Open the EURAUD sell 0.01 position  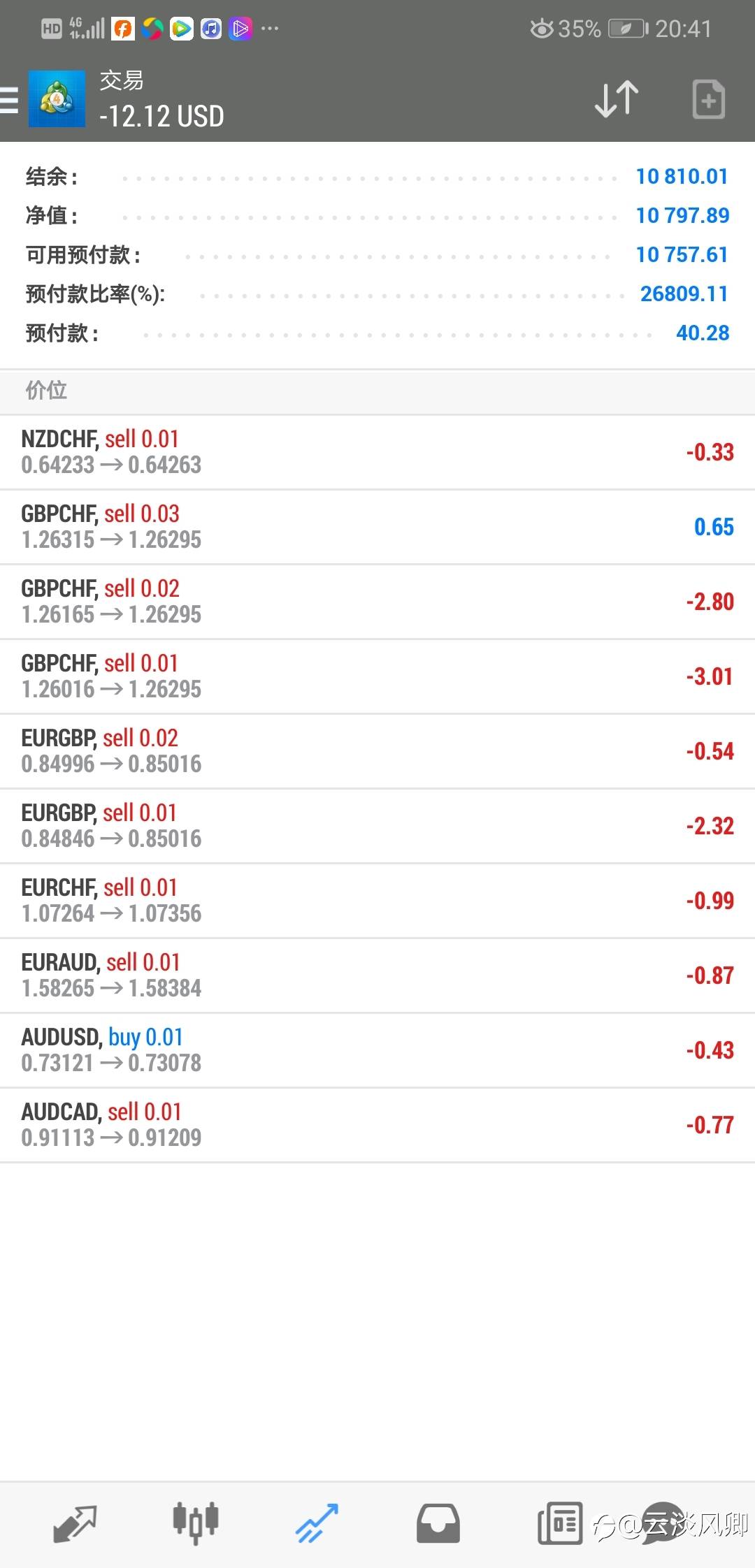[377, 975]
